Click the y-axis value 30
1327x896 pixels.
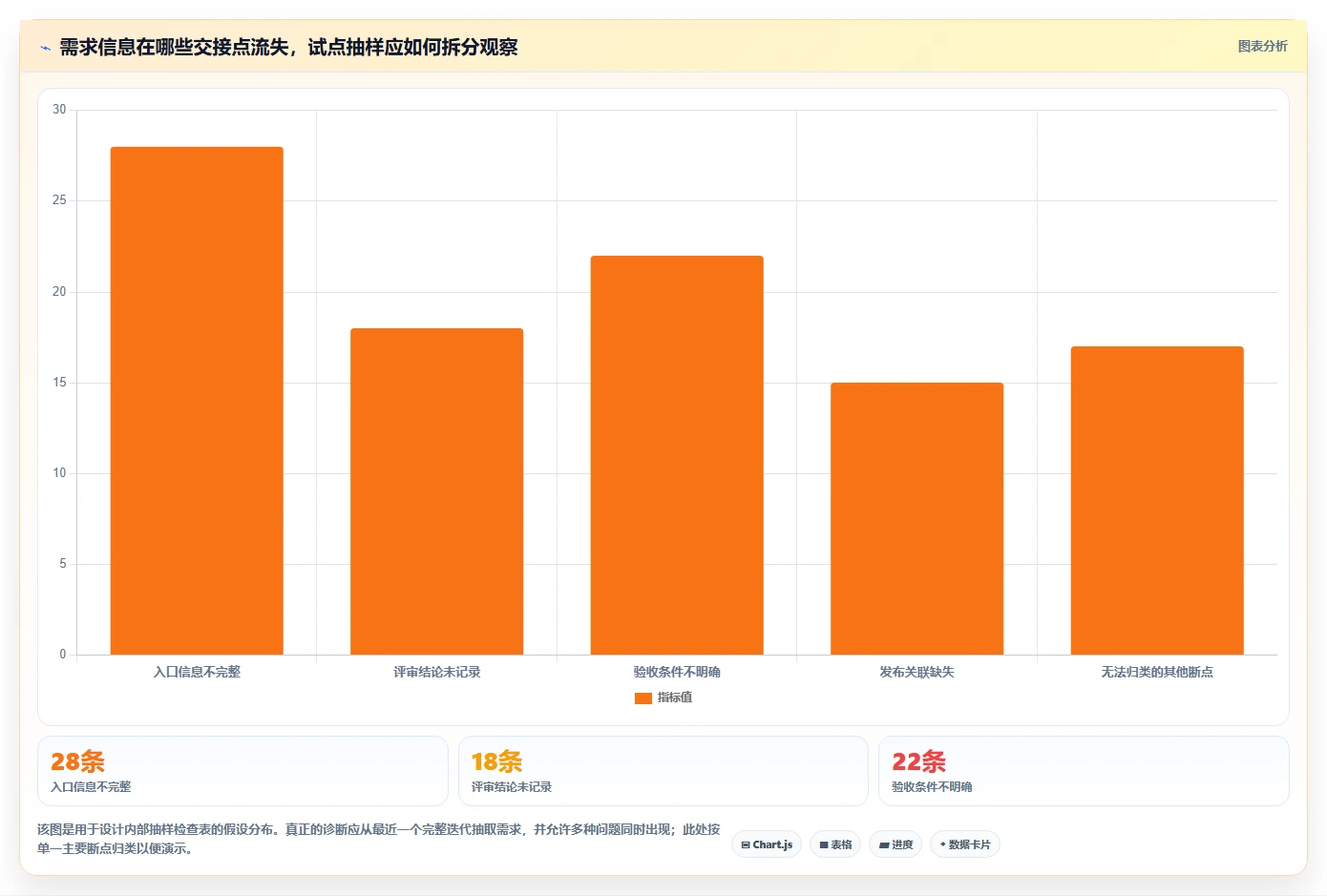59,110
